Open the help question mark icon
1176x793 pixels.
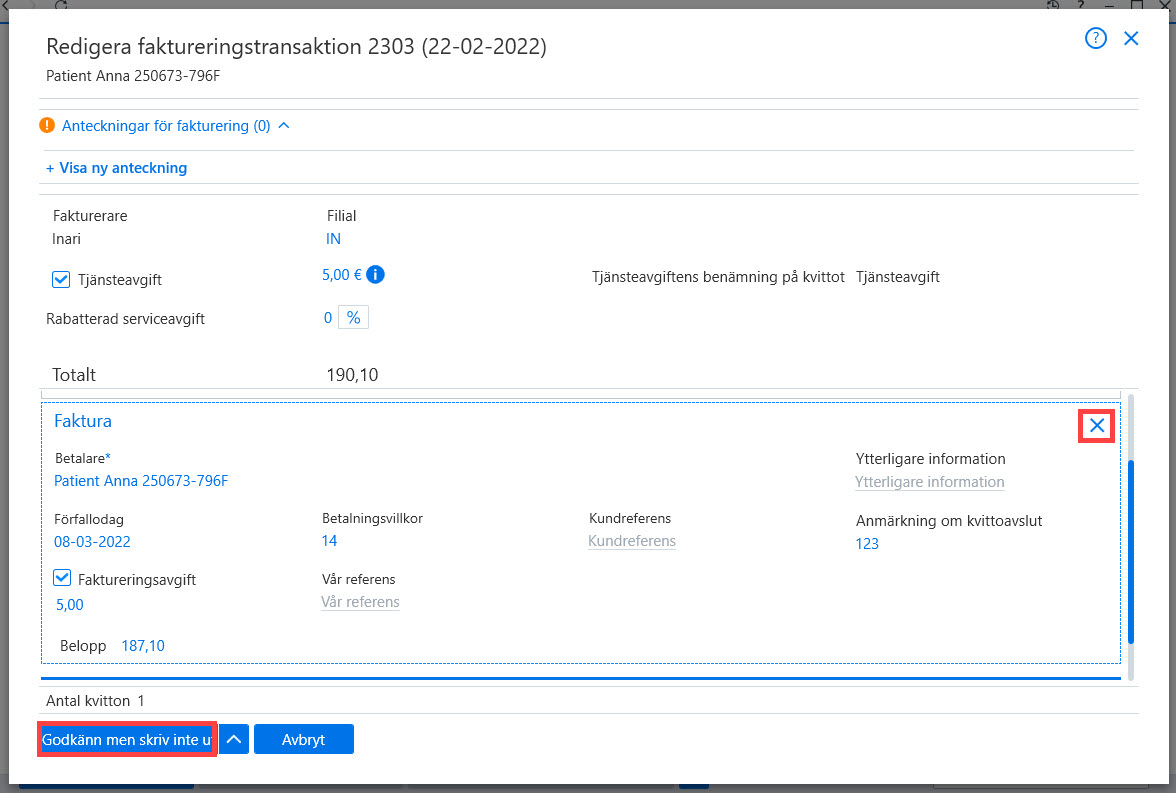click(x=1096, y=38)
